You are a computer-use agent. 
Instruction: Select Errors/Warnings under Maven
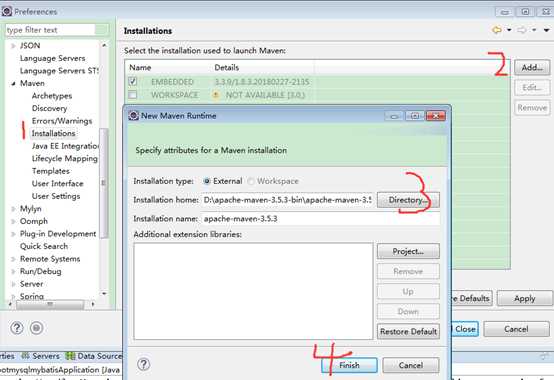(62, 121)
